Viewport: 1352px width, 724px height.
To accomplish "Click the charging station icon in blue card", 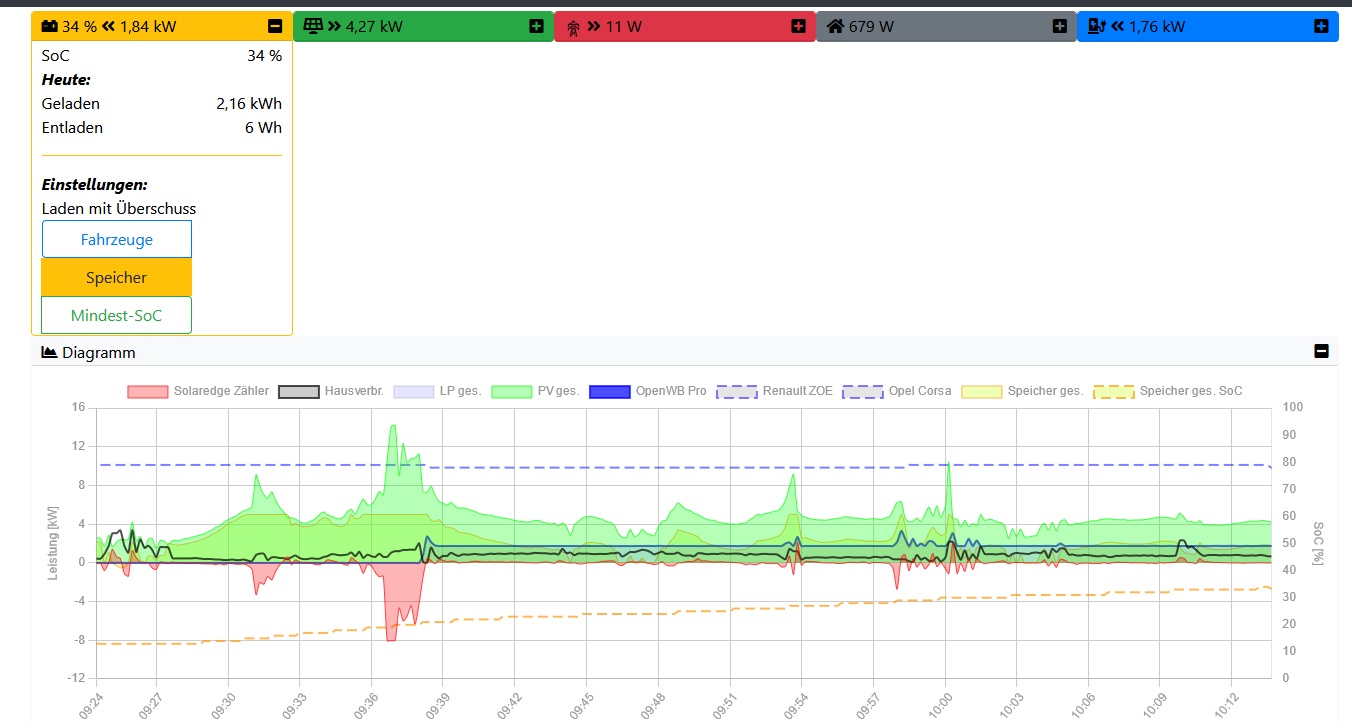I will 1097,26.
